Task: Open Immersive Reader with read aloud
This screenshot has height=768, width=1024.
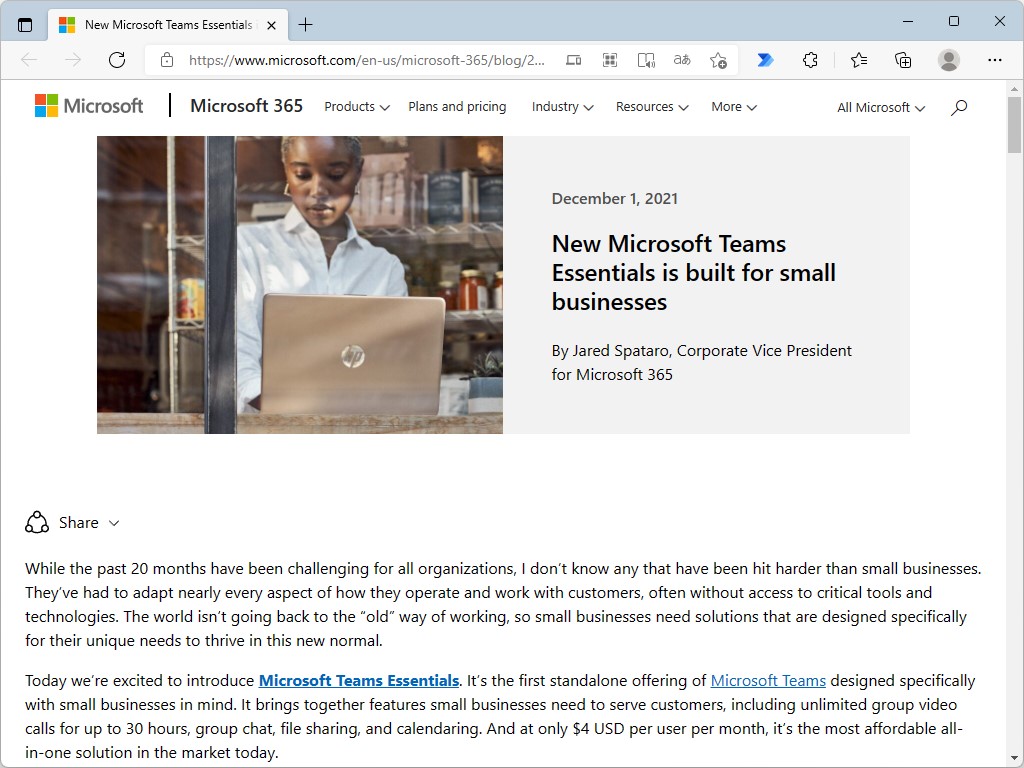Action: point(646,60)
